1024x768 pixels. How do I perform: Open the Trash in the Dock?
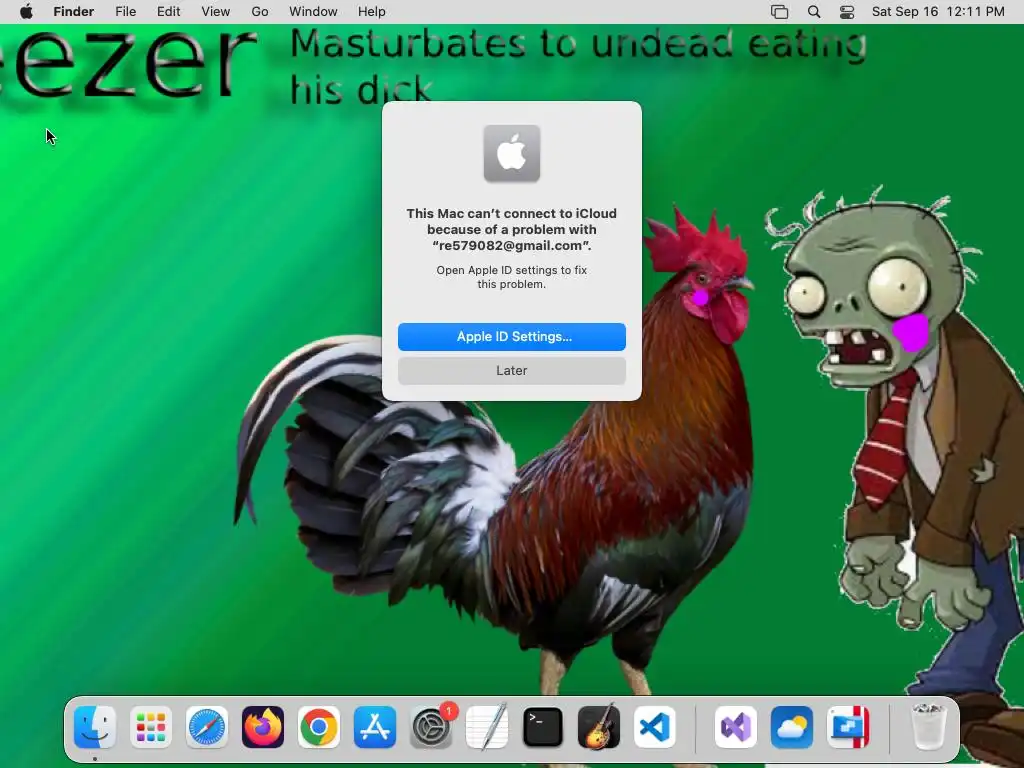click(x=928, y=727)
